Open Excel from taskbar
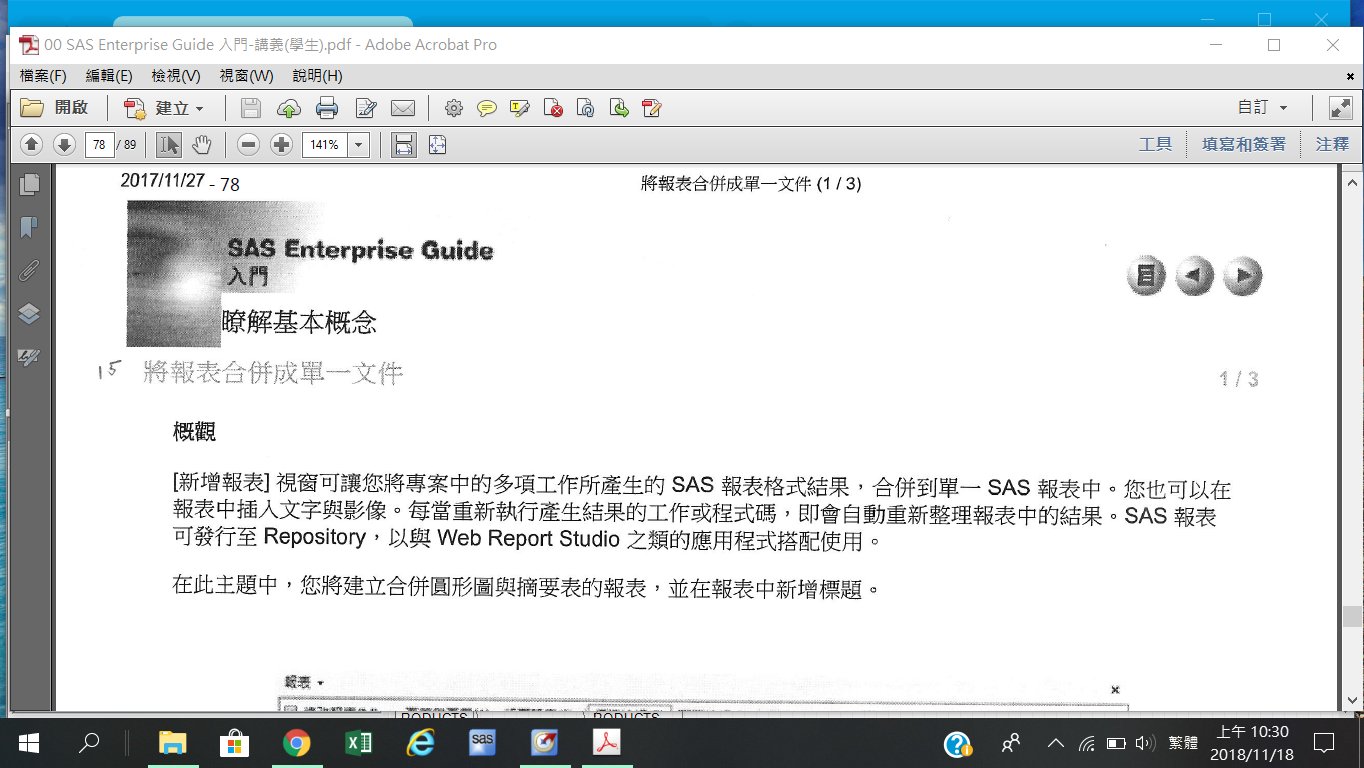1364x768 pixels. (358, 743)
